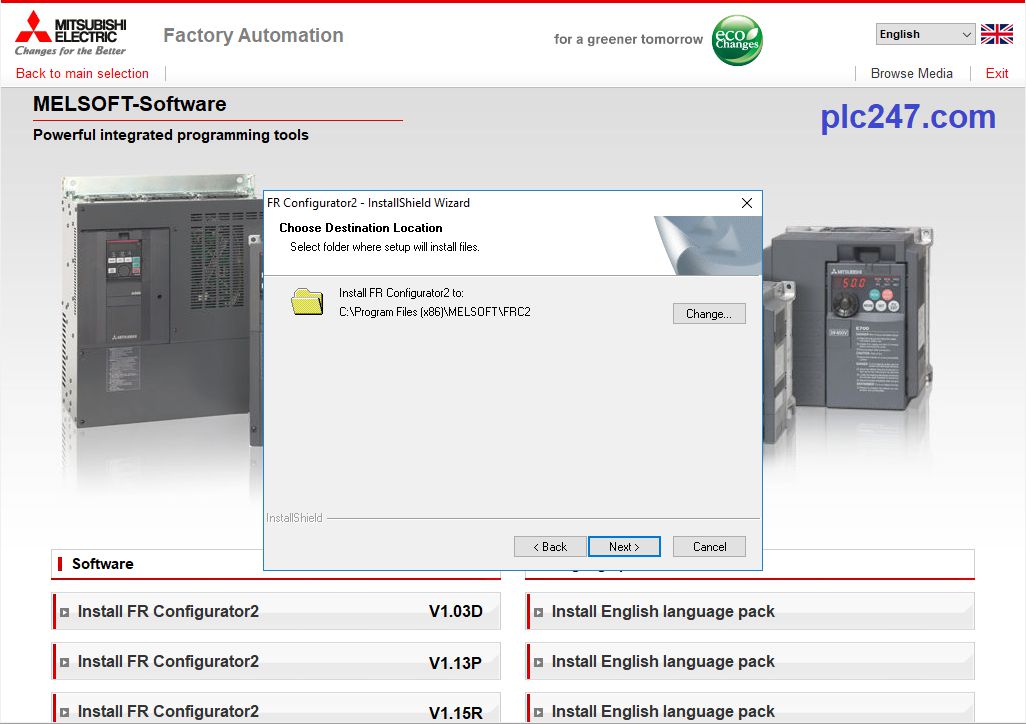Click the Back to main selection link

tap(81, 73)
